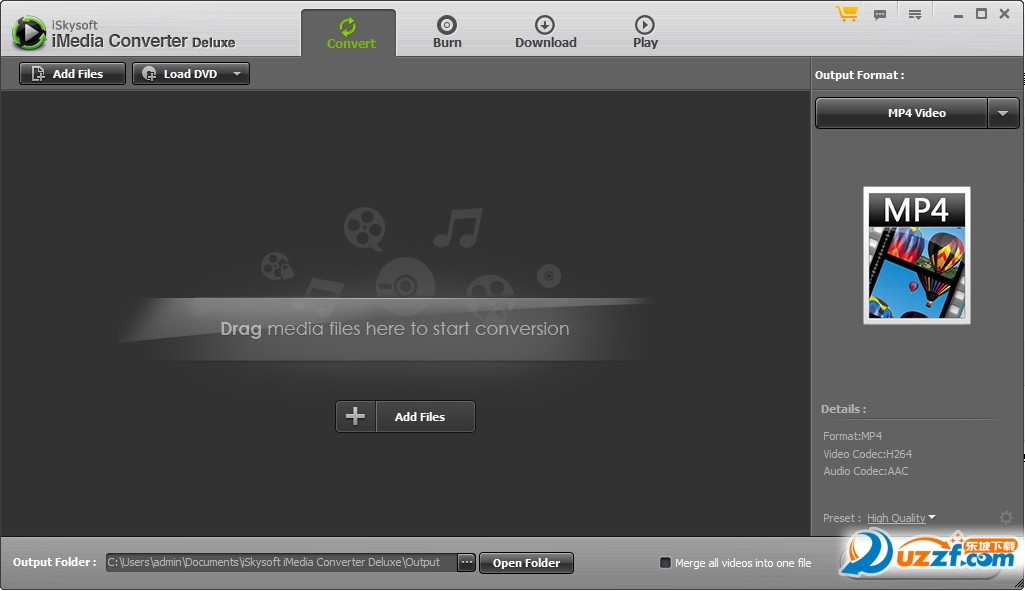
Task: Click the Video Codec:H264 detail text
Action: (x=867, y=454)
